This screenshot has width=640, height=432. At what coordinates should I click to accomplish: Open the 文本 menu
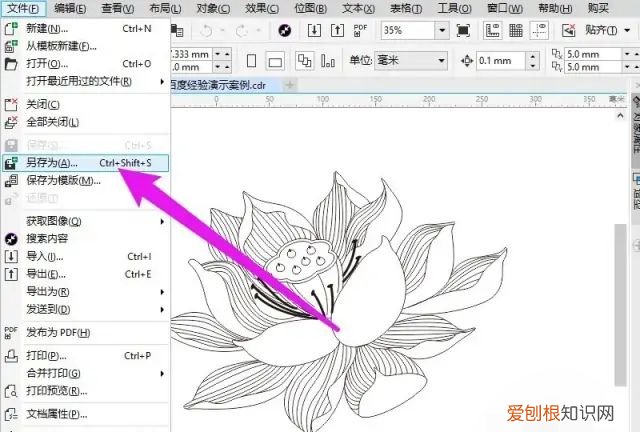tap(358, 8)
